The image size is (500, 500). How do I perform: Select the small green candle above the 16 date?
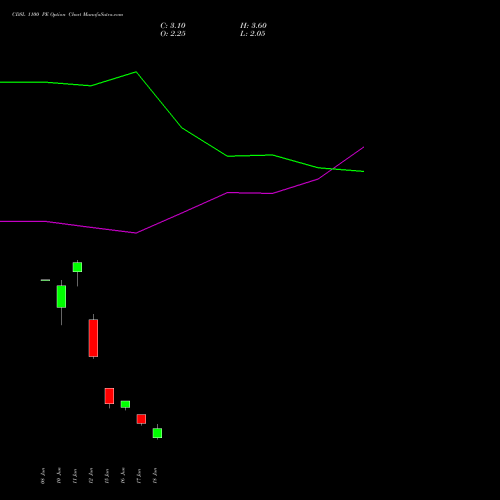(x=125, y=404)
